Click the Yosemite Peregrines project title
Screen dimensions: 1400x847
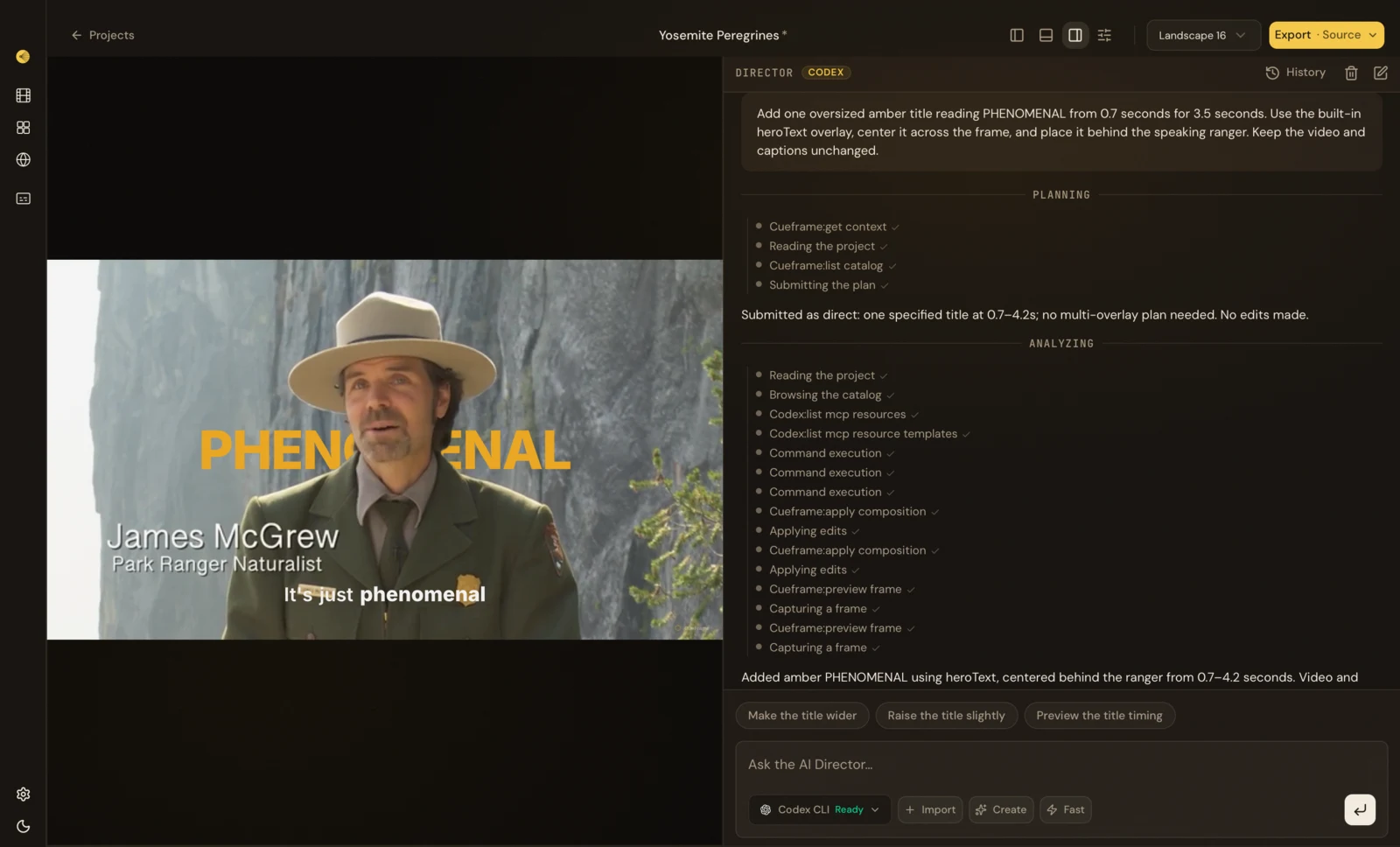pyautogui.click(x=718, y=35)
